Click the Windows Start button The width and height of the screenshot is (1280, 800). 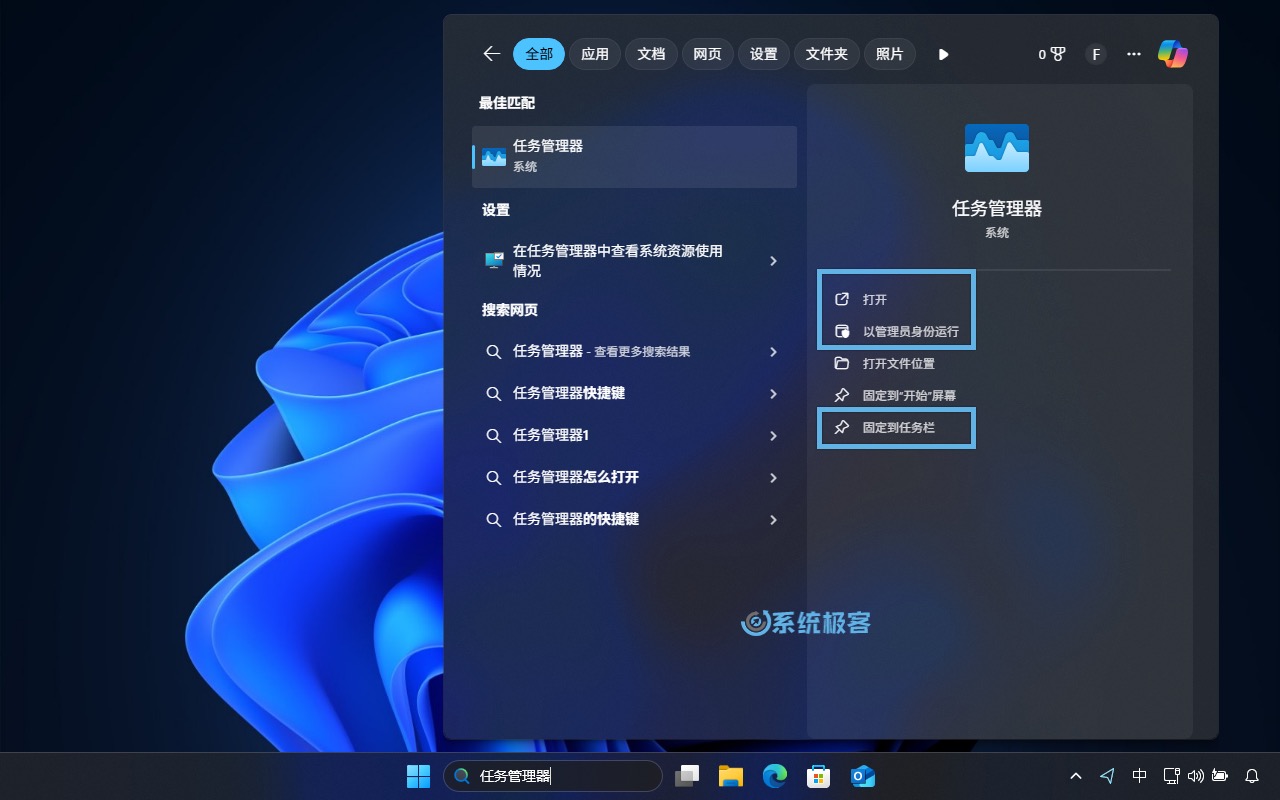point(418,776)
